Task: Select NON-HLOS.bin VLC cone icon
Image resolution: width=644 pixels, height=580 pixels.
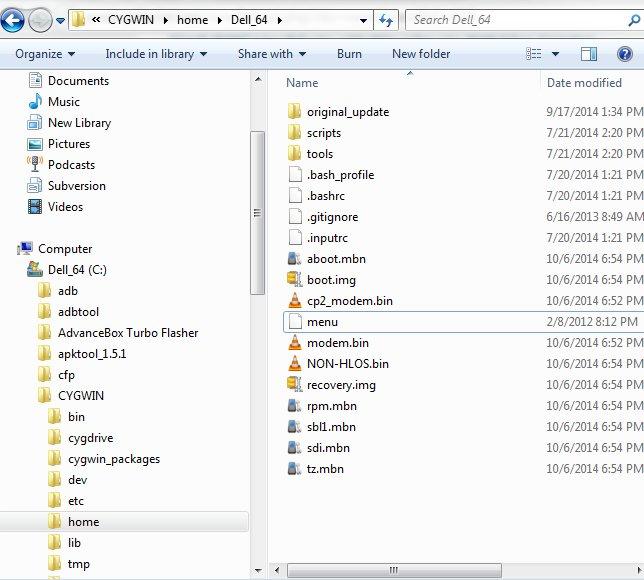Action: click(294, 363)
